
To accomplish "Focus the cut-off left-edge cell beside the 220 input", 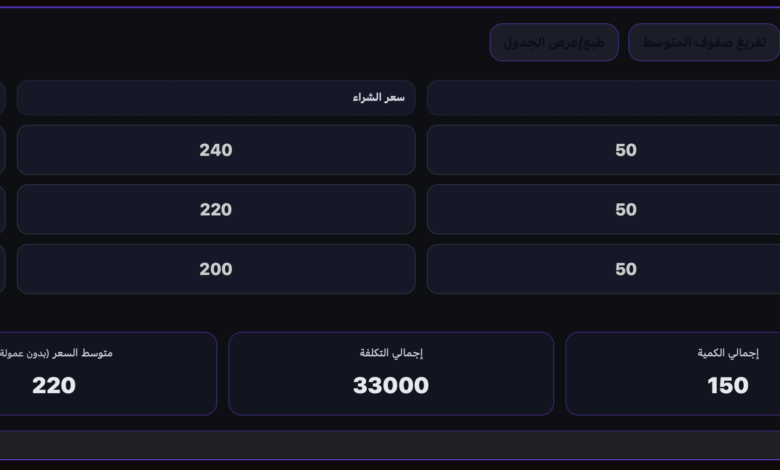I will [x=2, y=209].
